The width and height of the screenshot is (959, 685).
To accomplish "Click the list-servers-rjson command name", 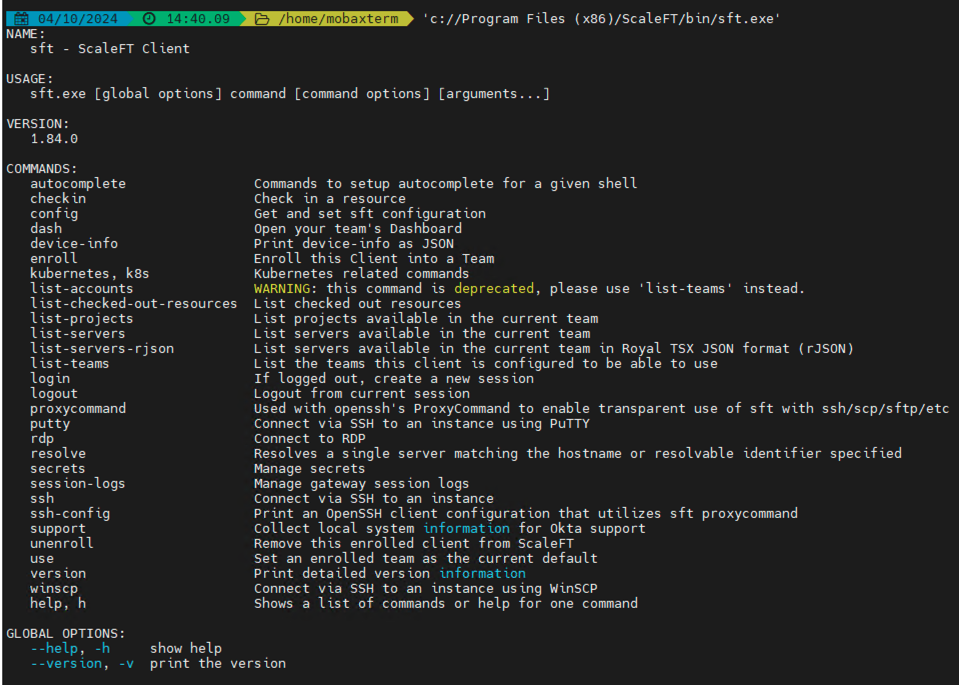I will click(x=102, y=348).
